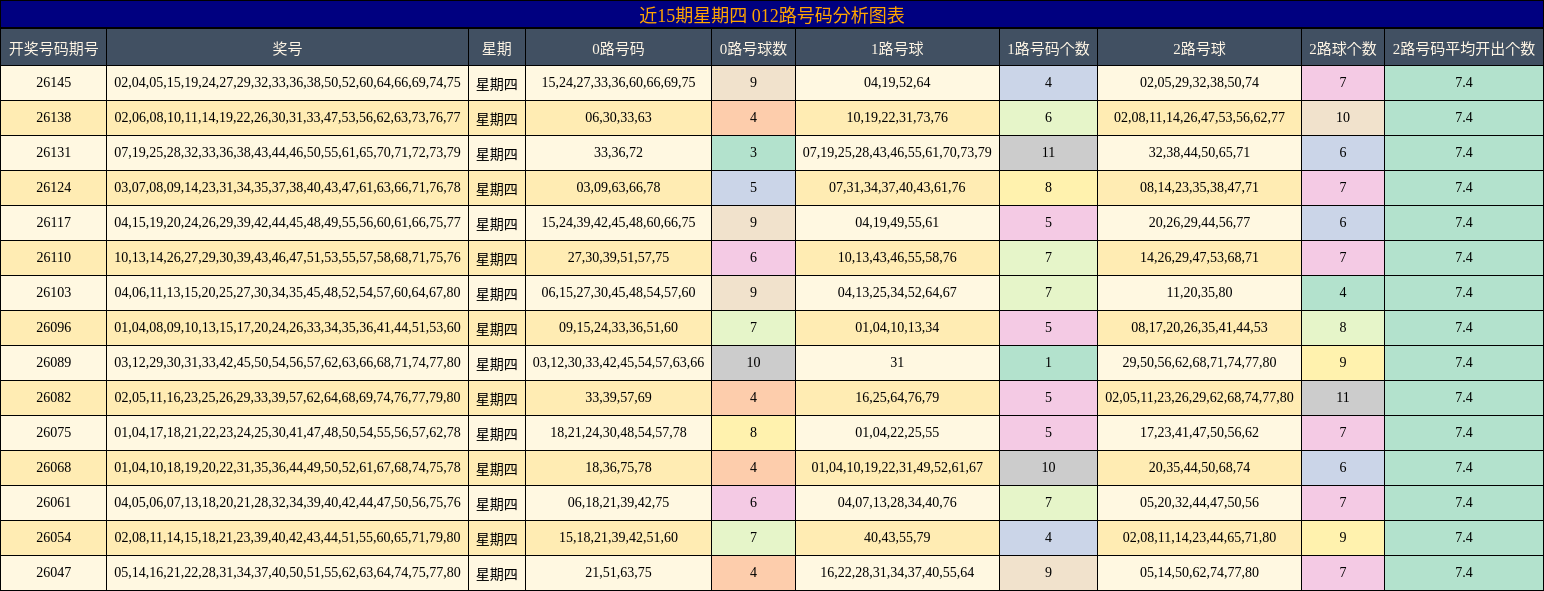The height and width of the screenshot is (591, 1544).
Task: Click period number 26145
Action: [x=54, y=83]
